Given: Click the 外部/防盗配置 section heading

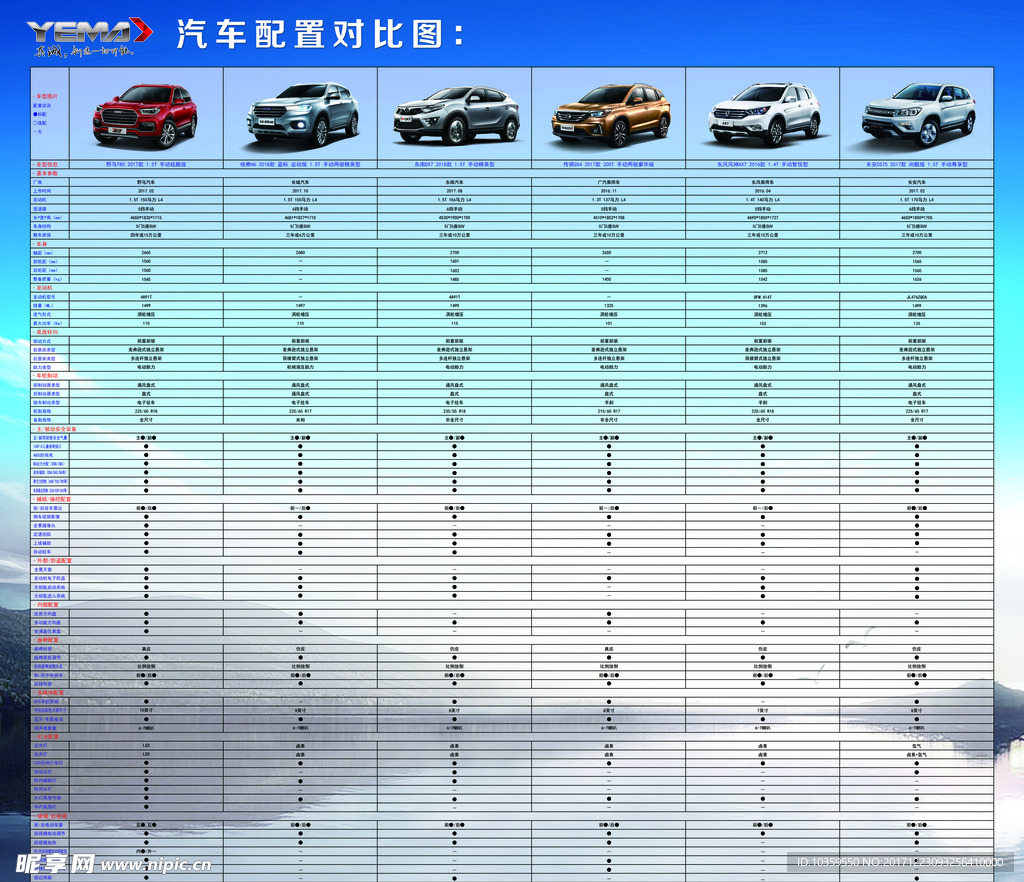Looking at the screenshot, I should point(53,561).
